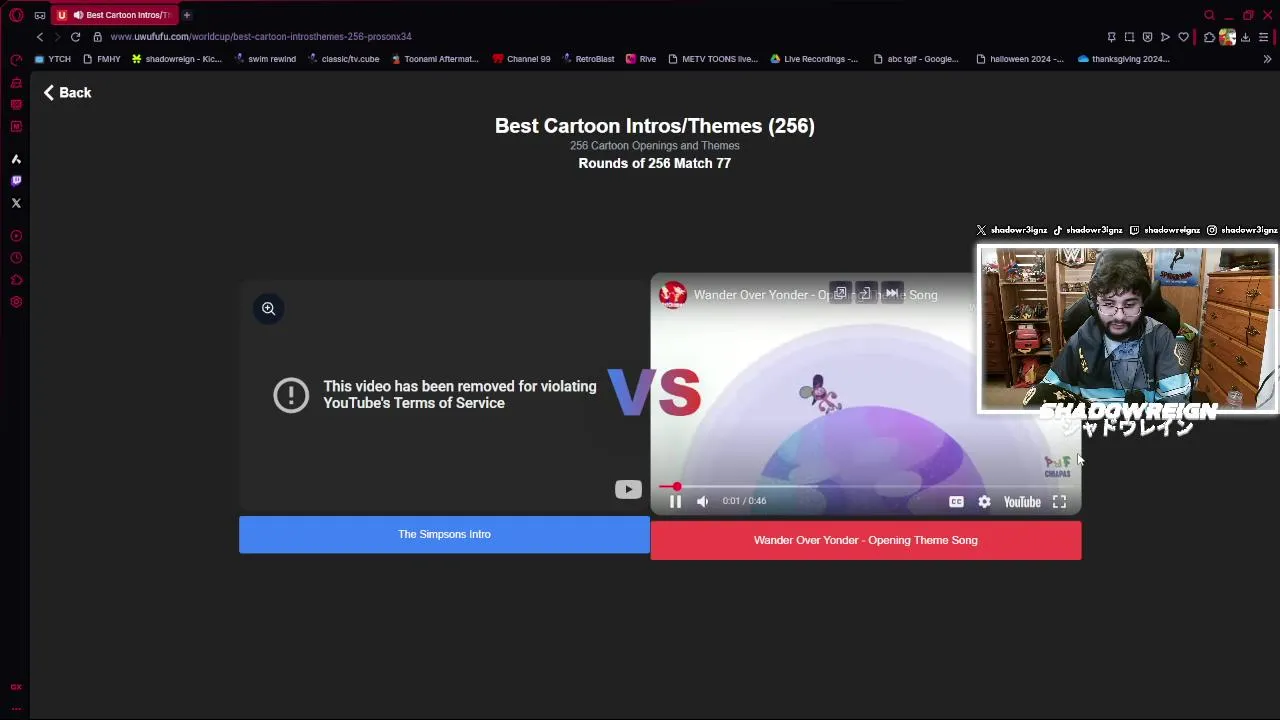This screenshot has height=720, width=1280.
Task: Click the GX Control icon in sidebar
Action: click(x=16, y=60)
